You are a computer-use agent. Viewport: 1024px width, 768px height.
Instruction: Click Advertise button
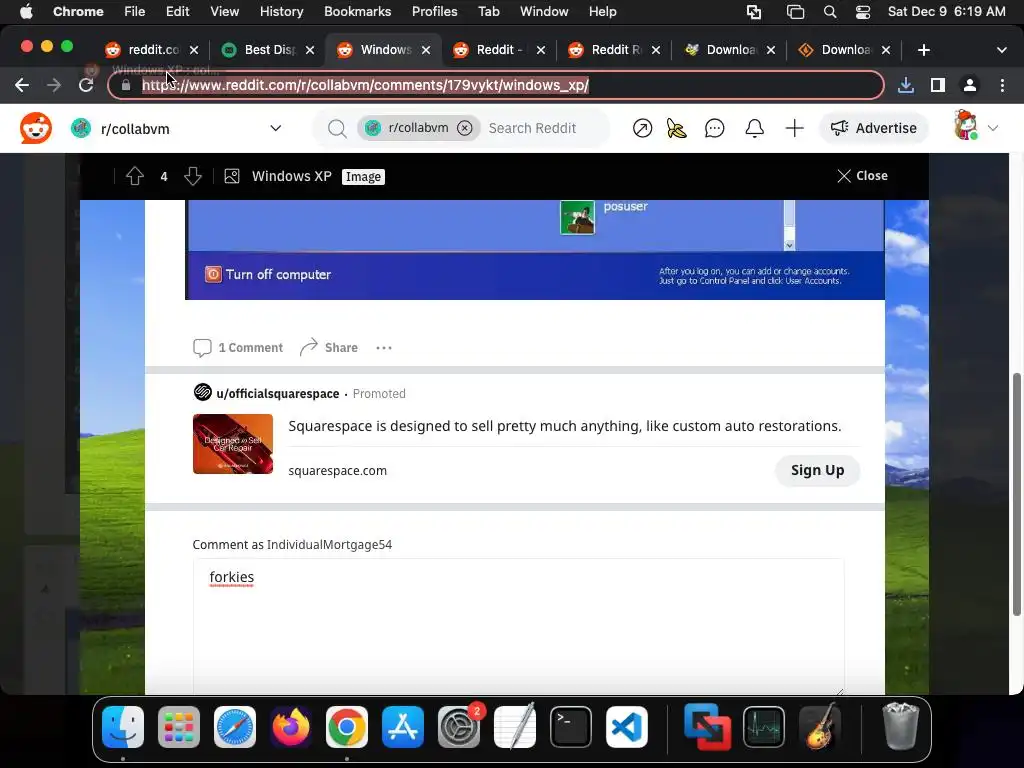(874, 128)
